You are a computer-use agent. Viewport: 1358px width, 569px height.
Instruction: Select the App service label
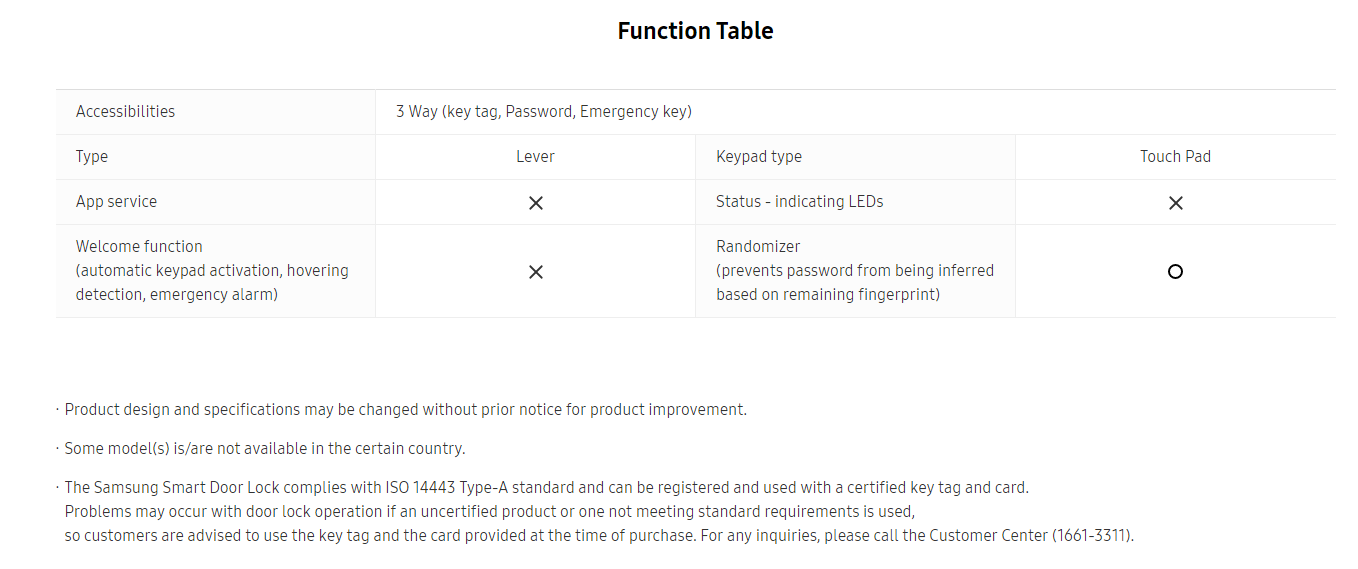116,202
